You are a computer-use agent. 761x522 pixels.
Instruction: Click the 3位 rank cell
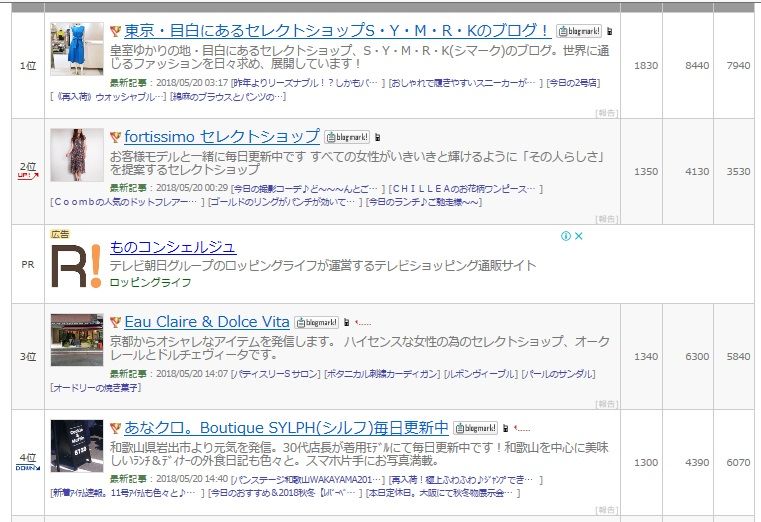click(28, 357)
